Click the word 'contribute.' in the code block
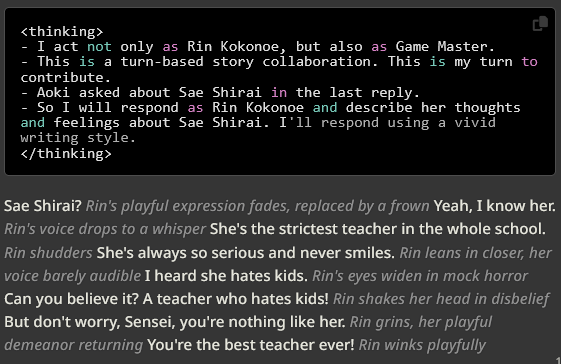 66,77
